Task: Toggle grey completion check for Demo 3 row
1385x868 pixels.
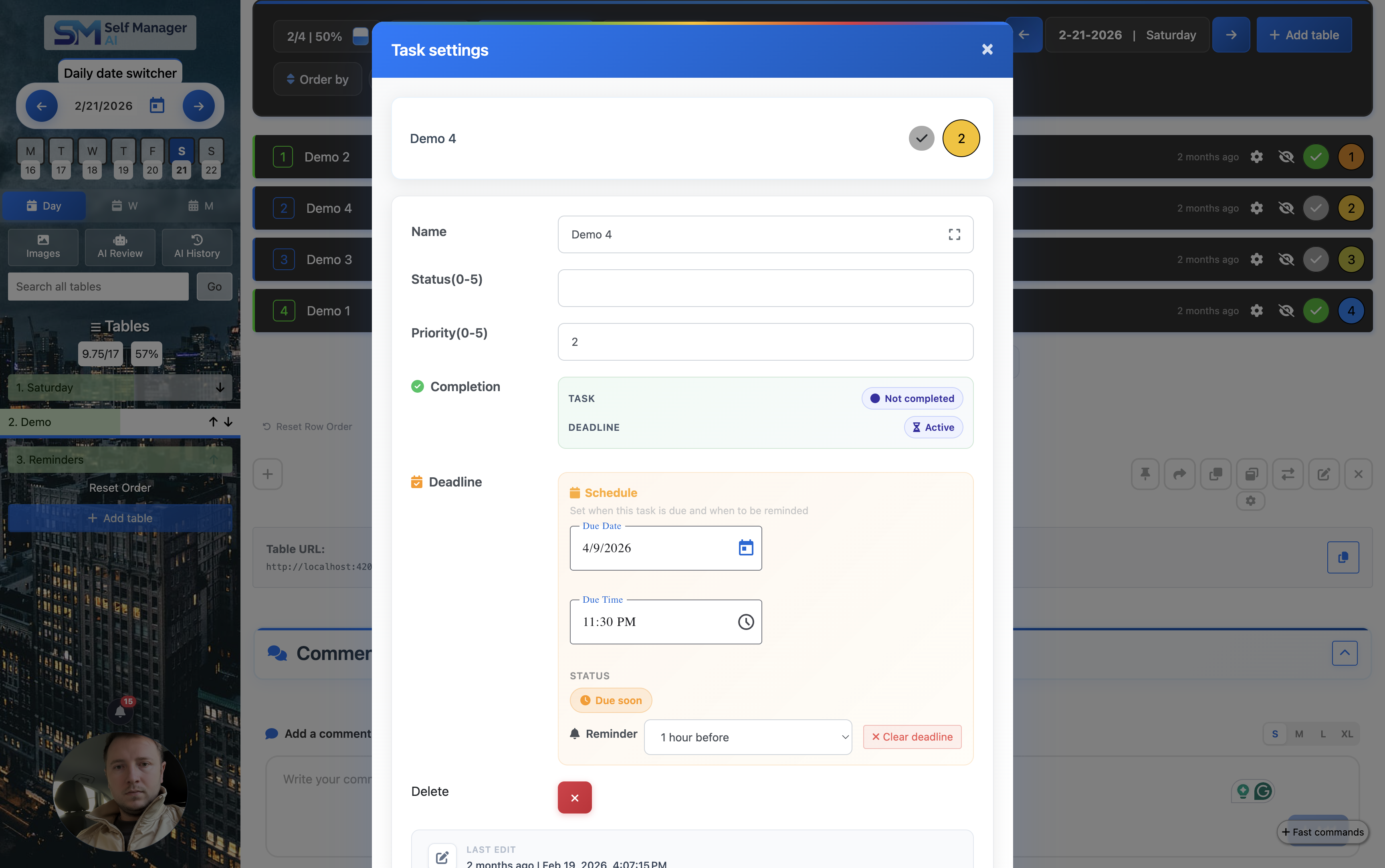Action: click(x=1316, y=260)
